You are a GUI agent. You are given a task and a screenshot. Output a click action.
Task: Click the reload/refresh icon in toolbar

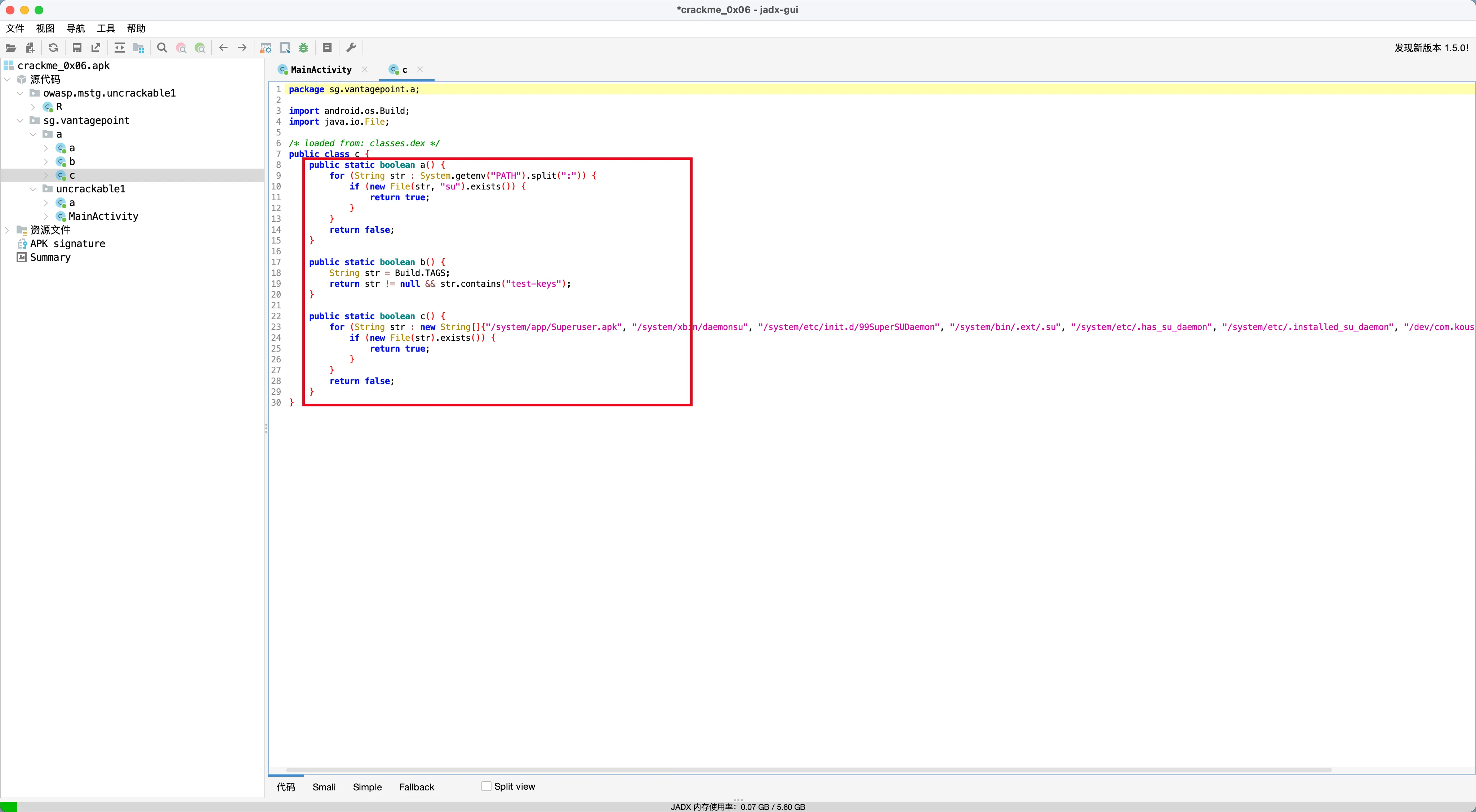point(53,48)
